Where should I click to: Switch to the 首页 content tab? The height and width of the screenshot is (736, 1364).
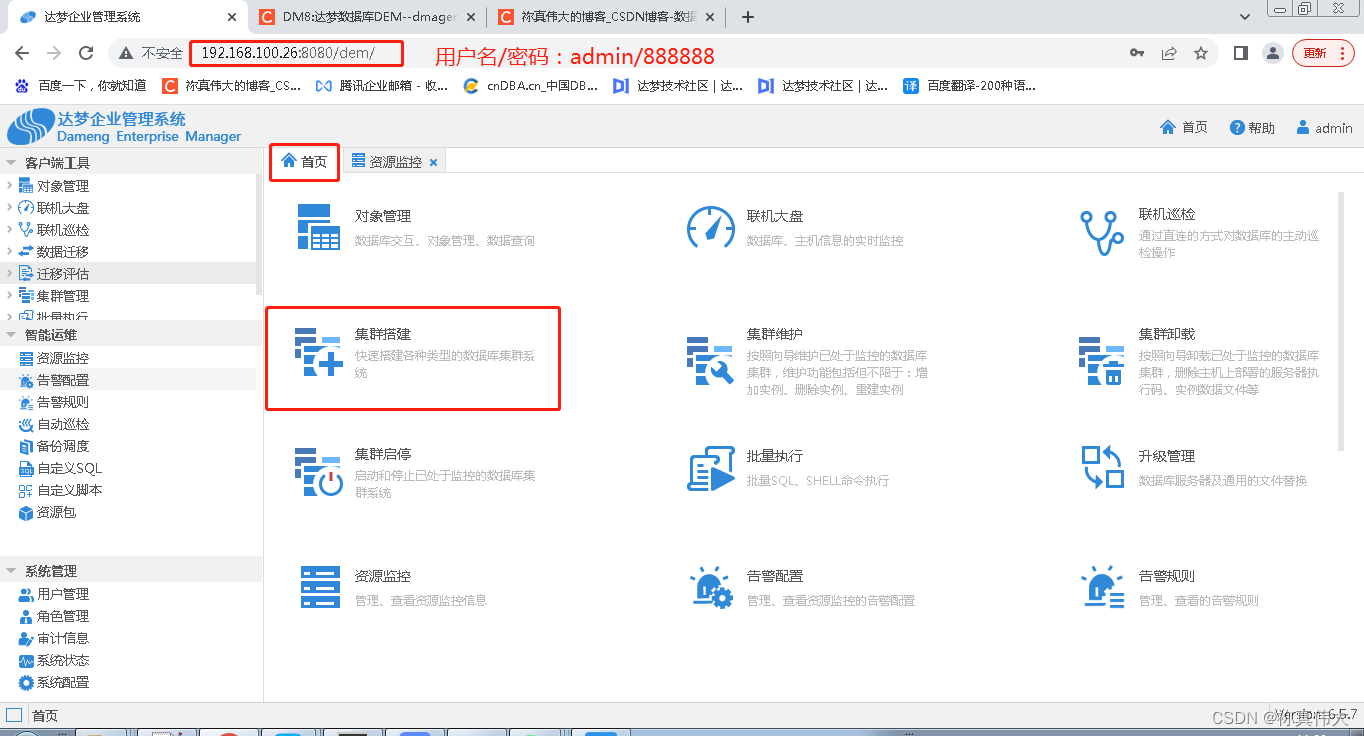304,161
